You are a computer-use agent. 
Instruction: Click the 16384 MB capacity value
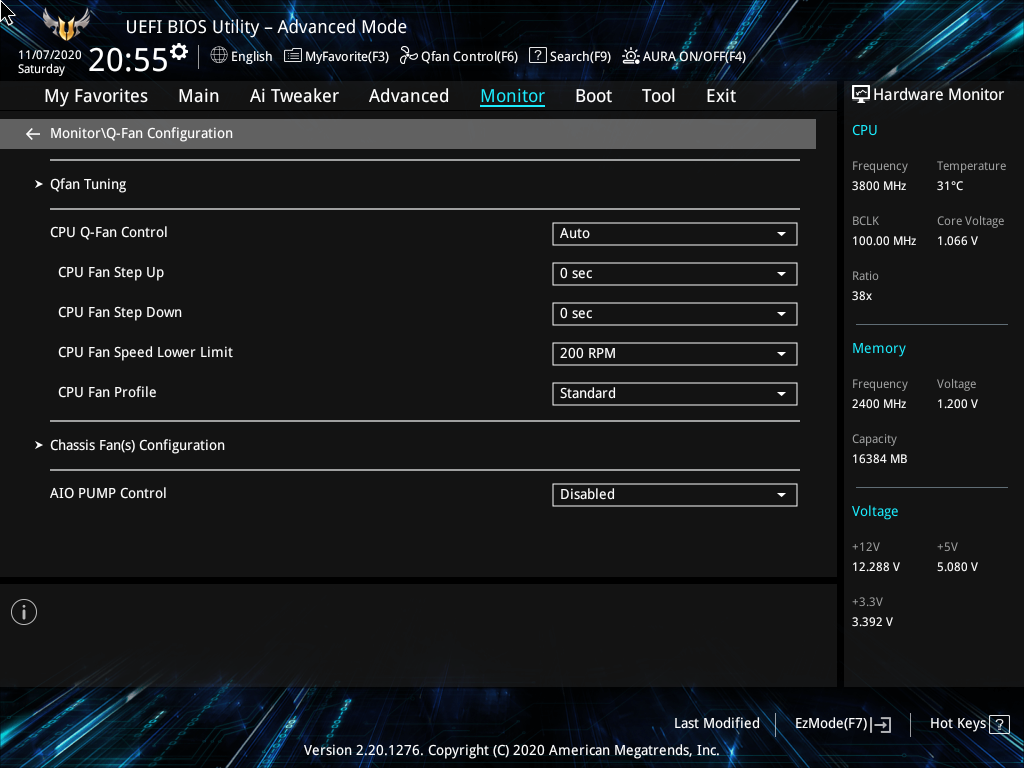click(x=880, y=459)
